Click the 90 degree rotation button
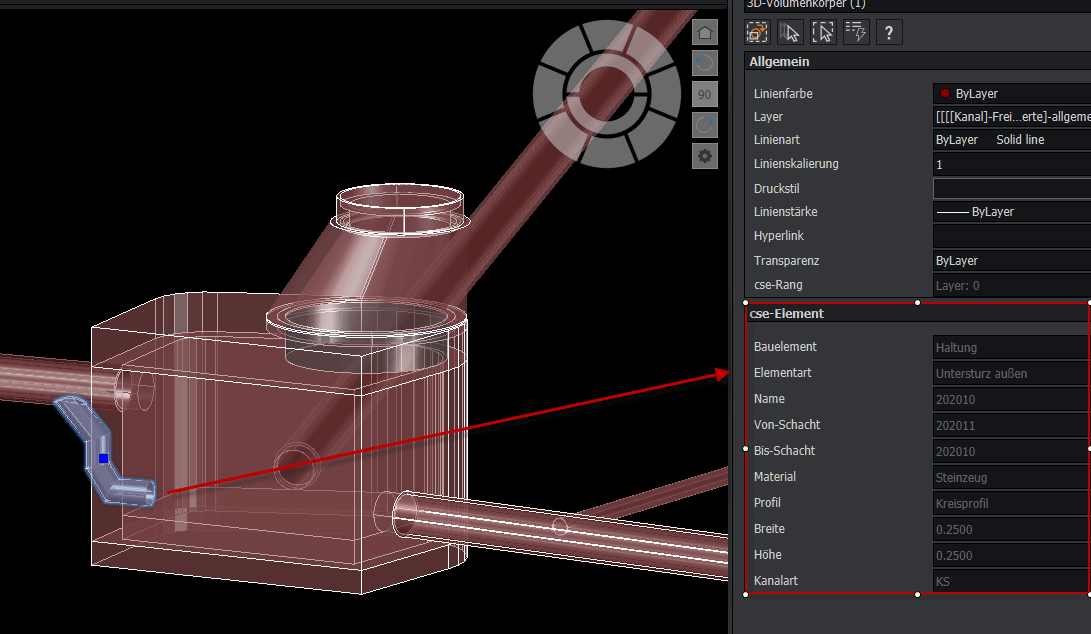The width and height of the screenshot is (1091, 634). point(705,95)
